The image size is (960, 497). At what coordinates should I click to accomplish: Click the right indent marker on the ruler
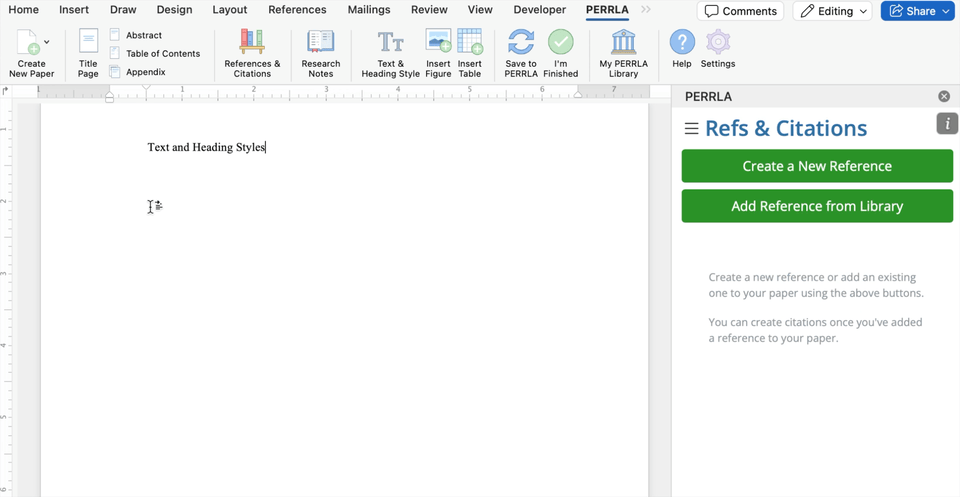578,94
